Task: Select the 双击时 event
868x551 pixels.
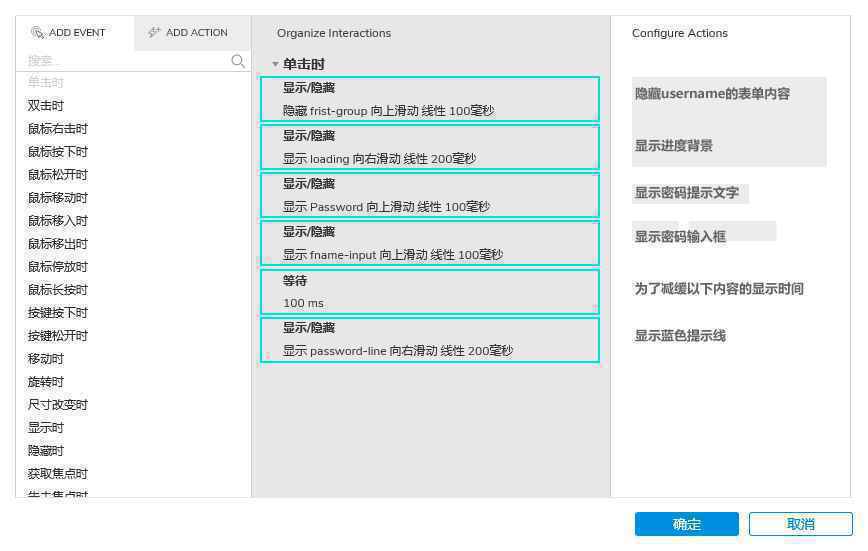Action: coord(46,105)
